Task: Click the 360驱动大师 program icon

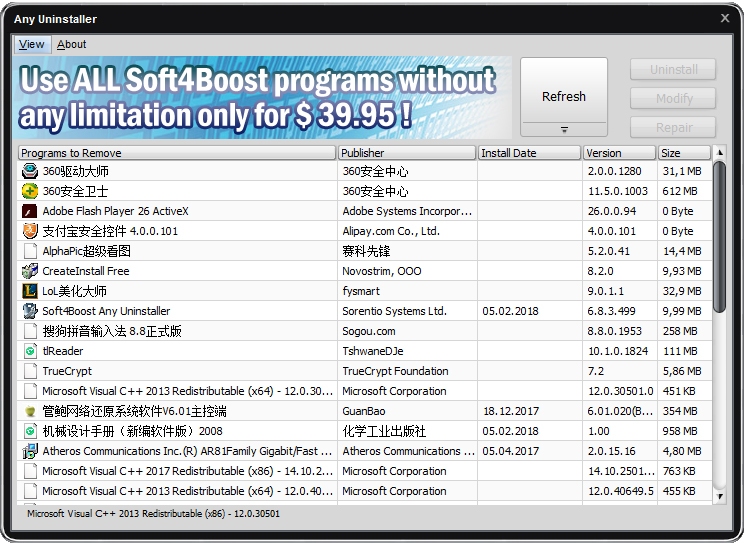Action: [x=30, y=171]
